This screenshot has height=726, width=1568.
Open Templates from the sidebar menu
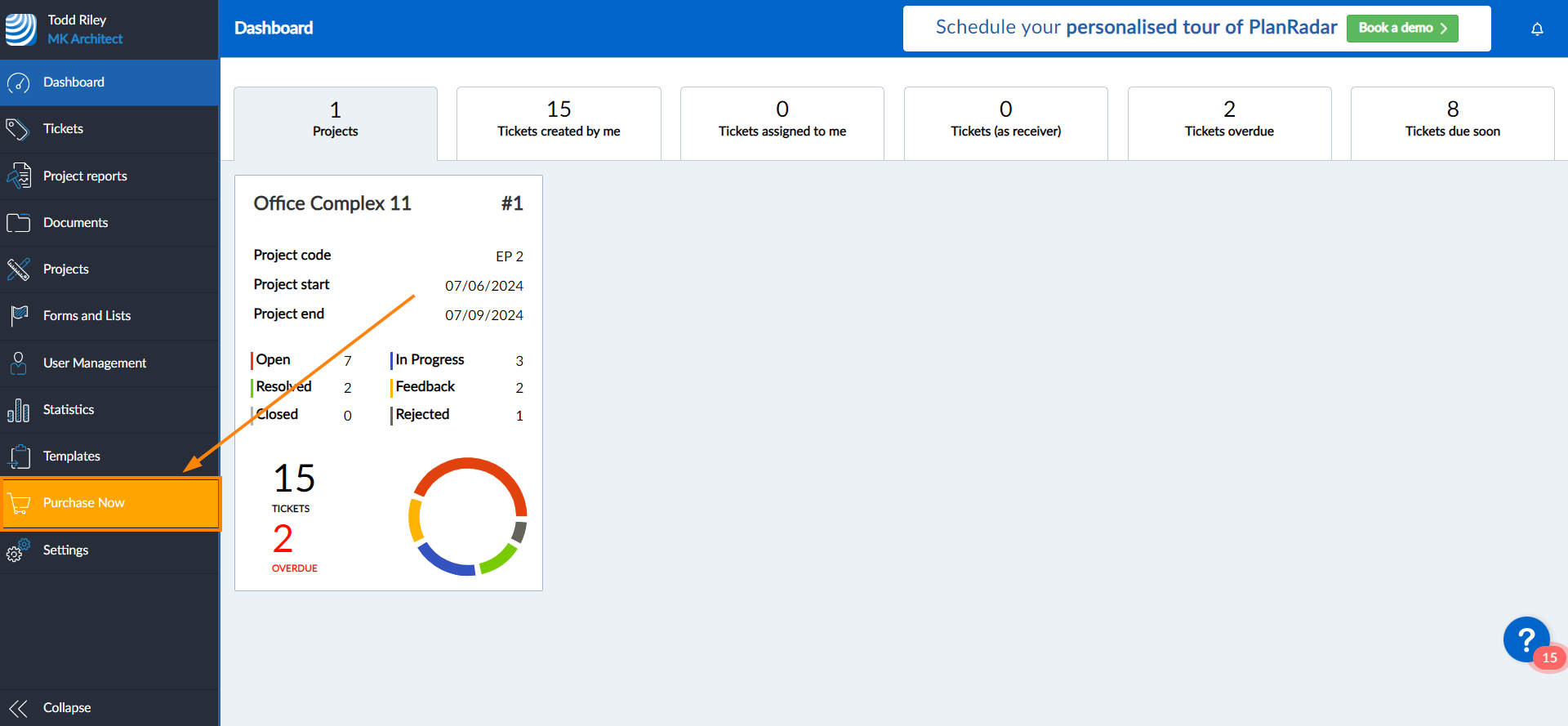click(x=72, y=457)
